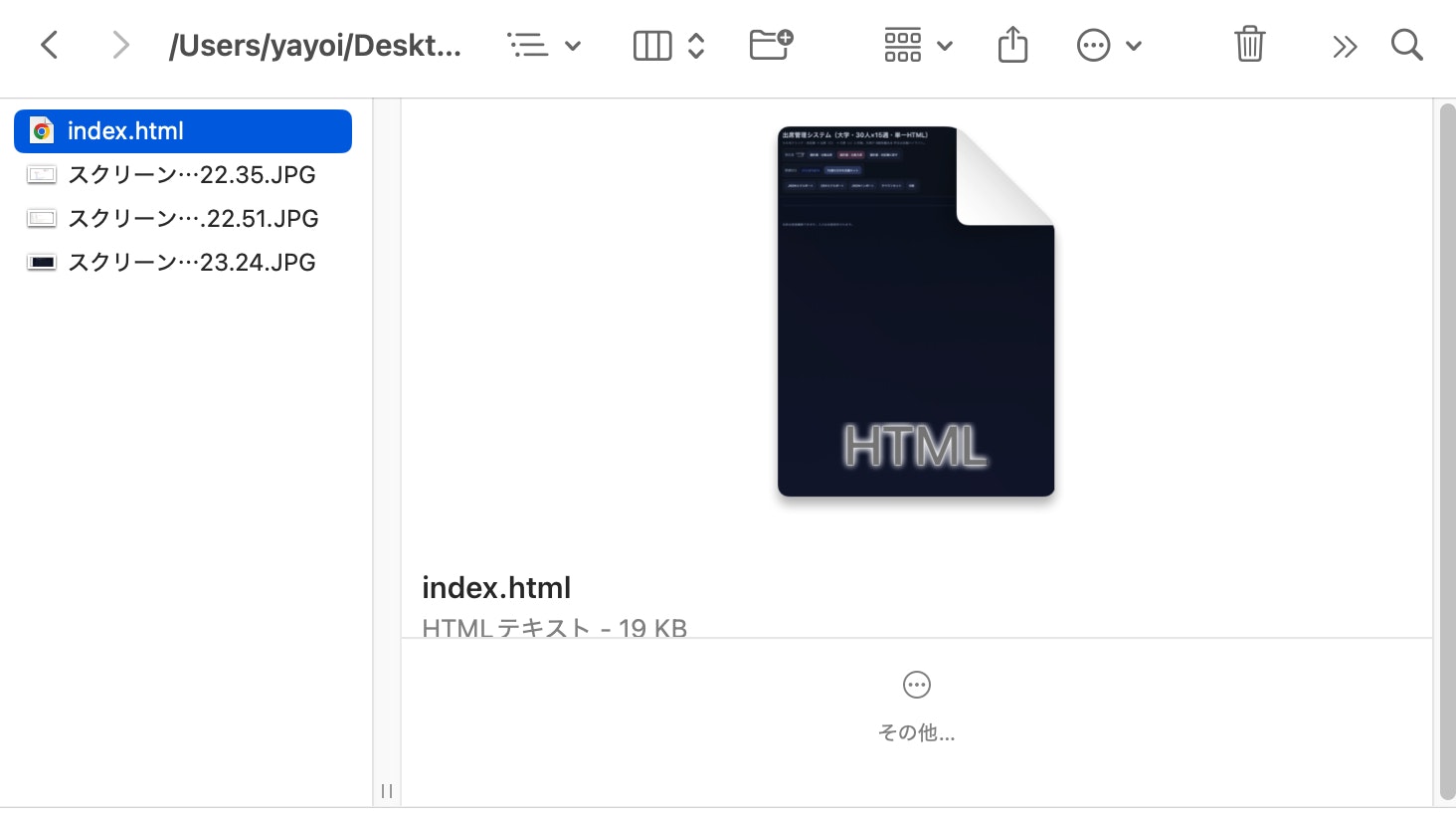Click thumbnail icon of スクリーン….22.51.JPG
Image resolution: width=1456 pixels, height=816 pixels.
point(42,219)
